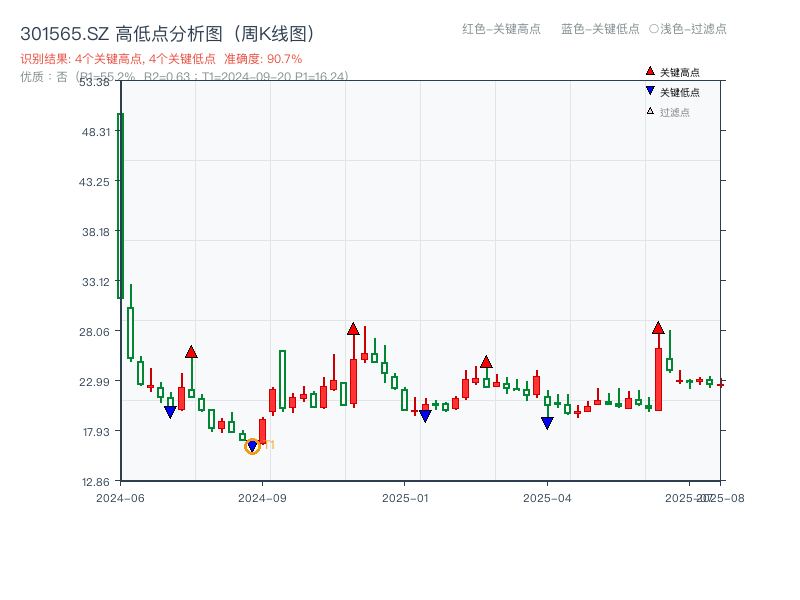
Task: Click the red triangle marker near 2024-07
Action: [191, 352]
